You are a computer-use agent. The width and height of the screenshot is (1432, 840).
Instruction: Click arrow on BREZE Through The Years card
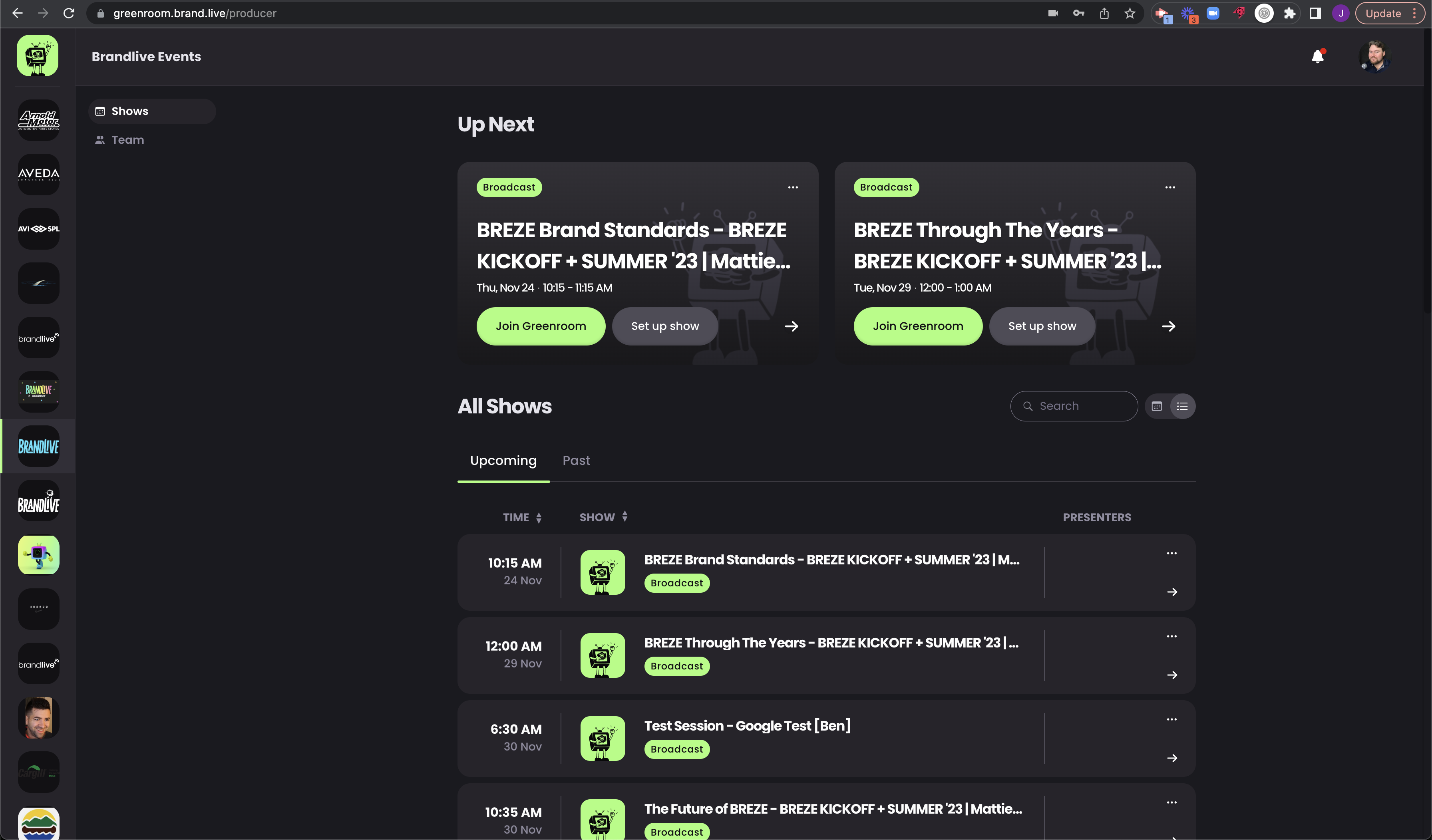click(1168, 326)
